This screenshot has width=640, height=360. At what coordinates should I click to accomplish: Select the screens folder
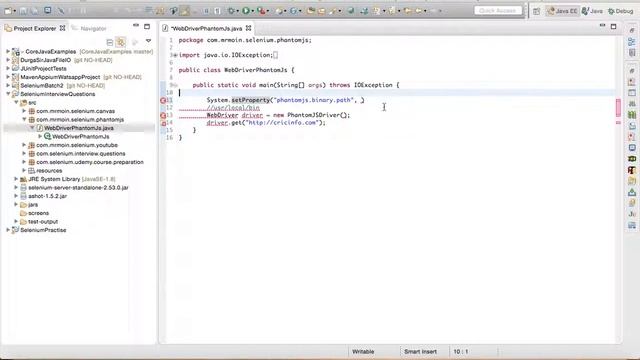[x=38, y=213]
